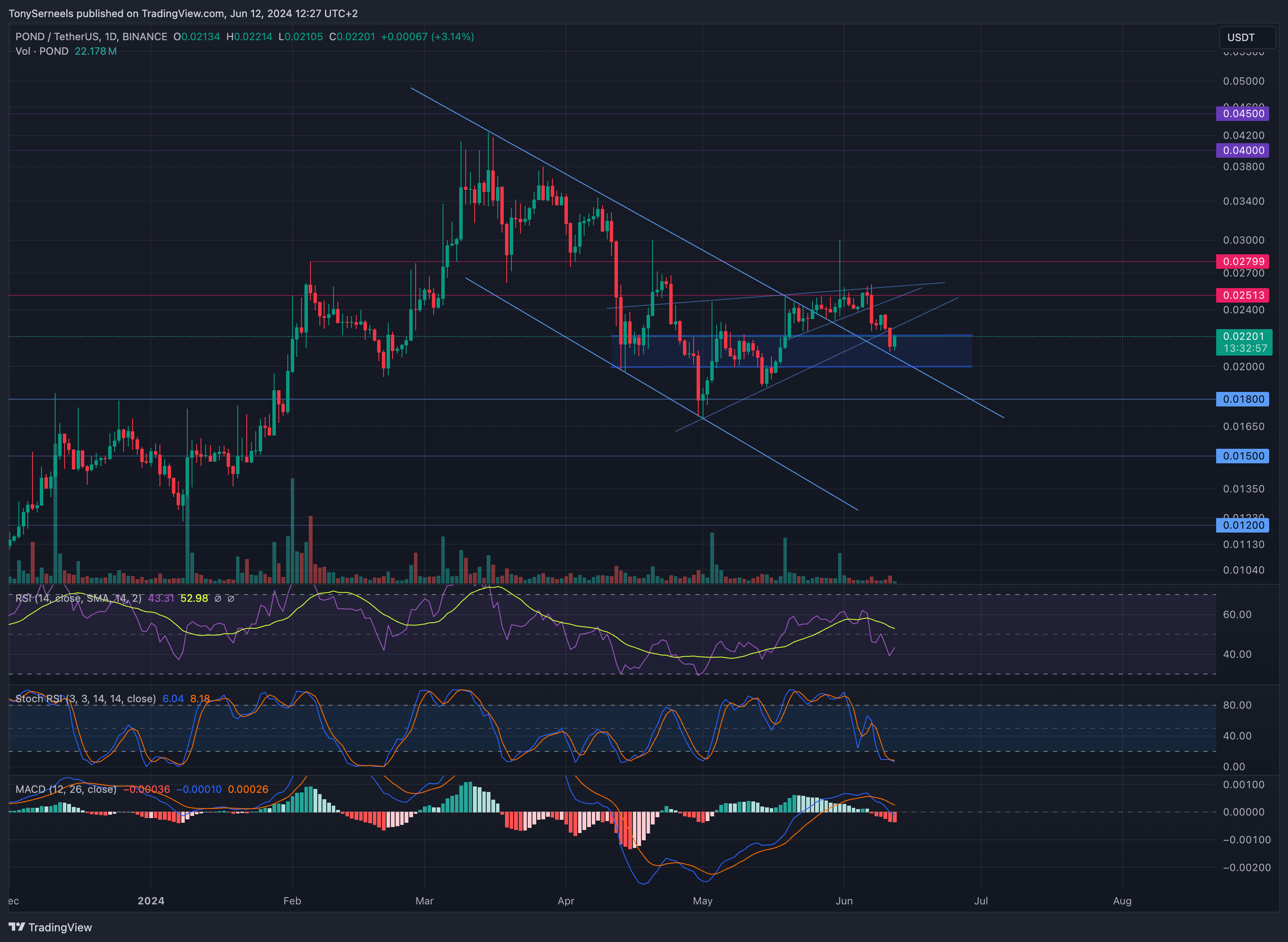Click the Mar label on time axis
The height and width of the screenshot is (942, 1288).
click(424, 901)
